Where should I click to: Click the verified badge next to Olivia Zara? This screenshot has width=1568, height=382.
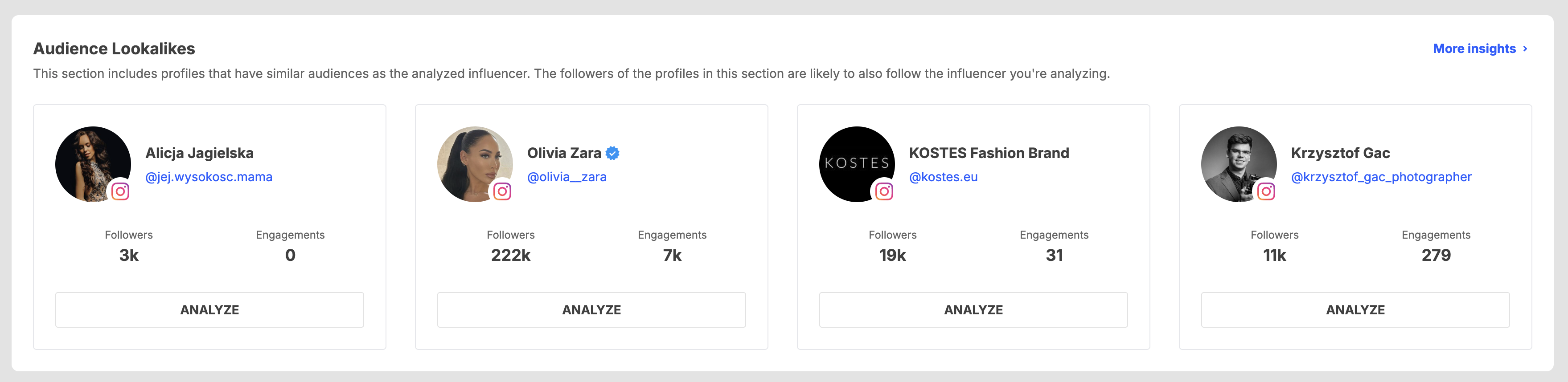613,153
